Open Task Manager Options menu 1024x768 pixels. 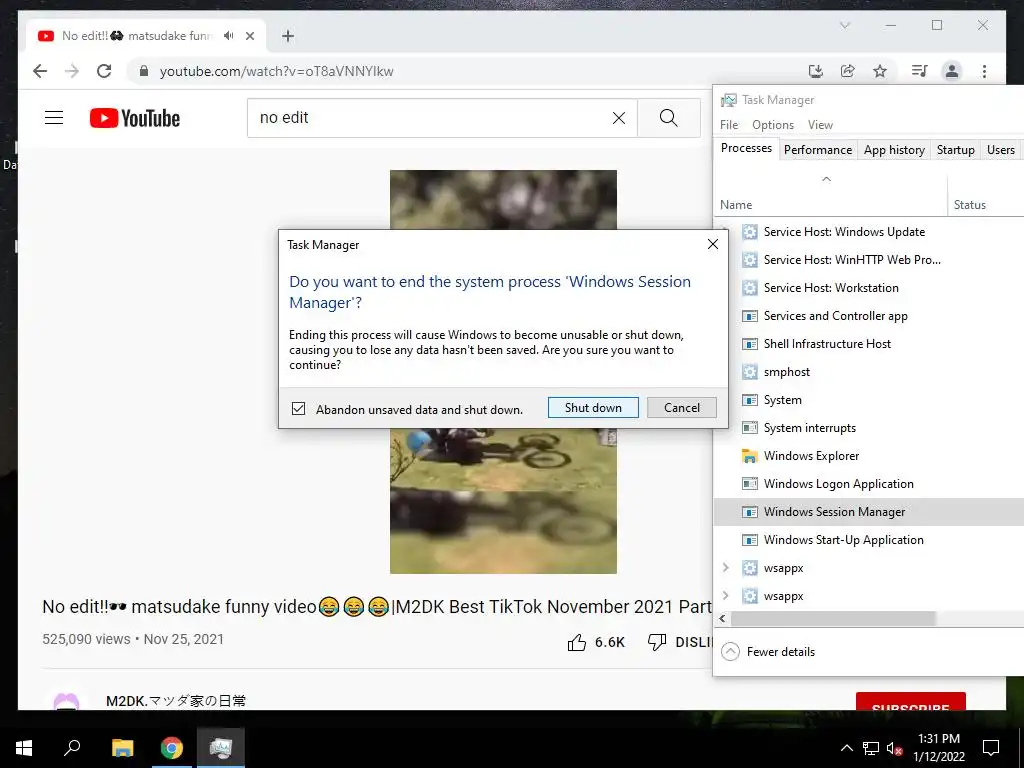pos(773,125)
